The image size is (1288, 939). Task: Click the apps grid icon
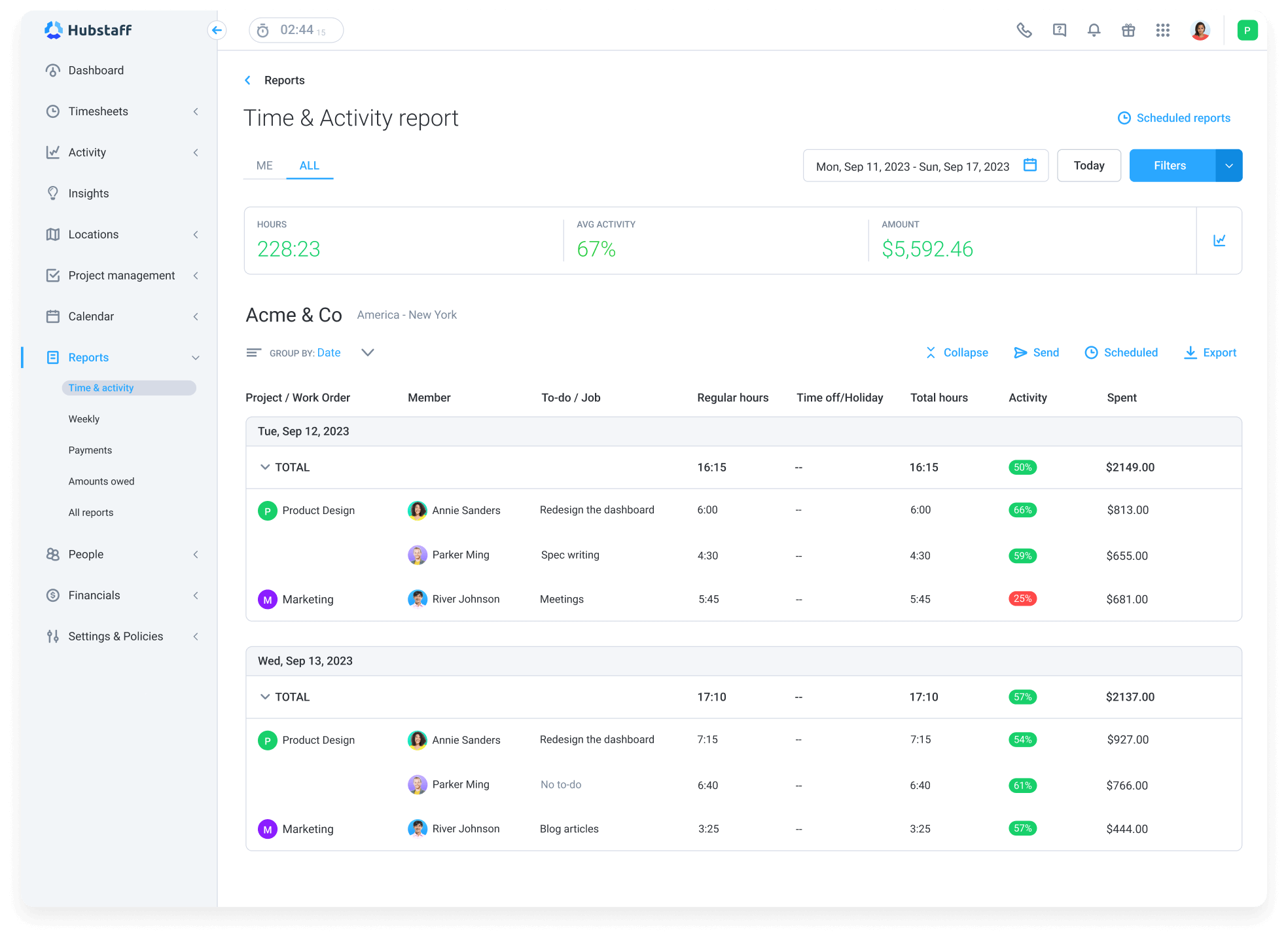coord(1163,30)
